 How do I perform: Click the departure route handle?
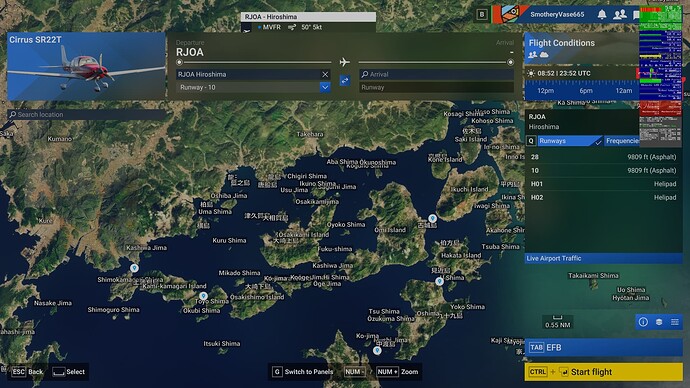(x=179, y=62)
